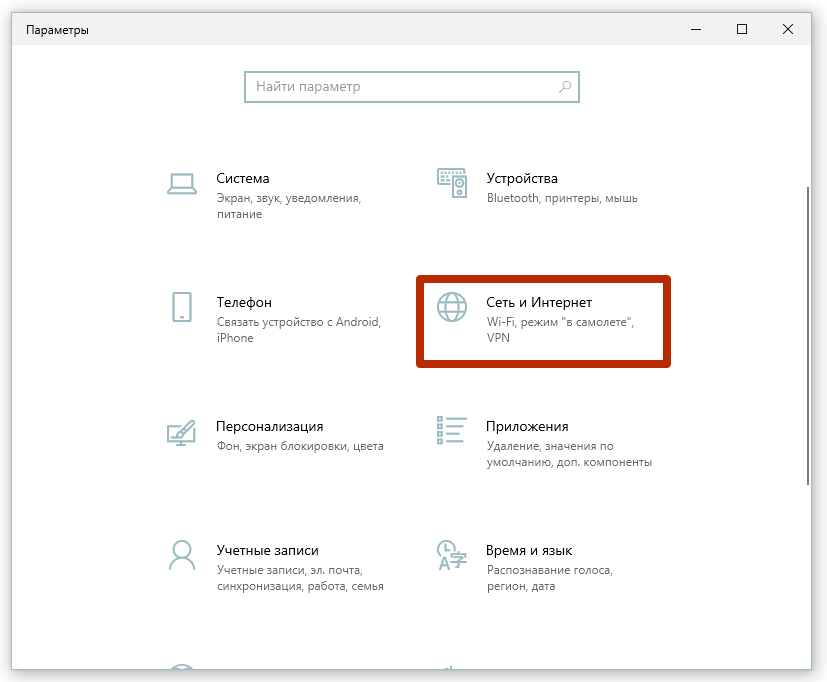Screen dimensions: 827x682
Task: Click the Телефон phone icon
Action: click(x=181, y=307)
